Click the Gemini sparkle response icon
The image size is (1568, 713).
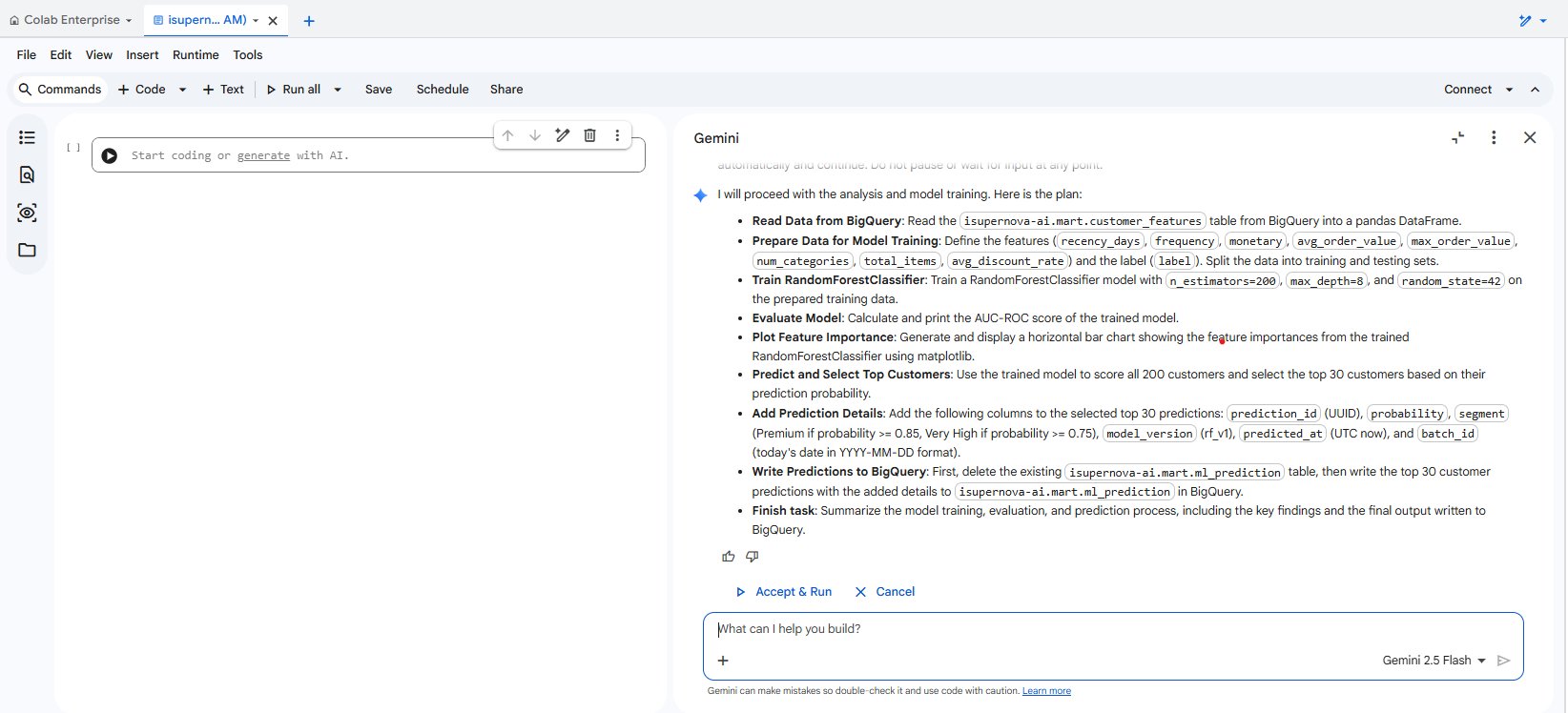tap(700, 195)
